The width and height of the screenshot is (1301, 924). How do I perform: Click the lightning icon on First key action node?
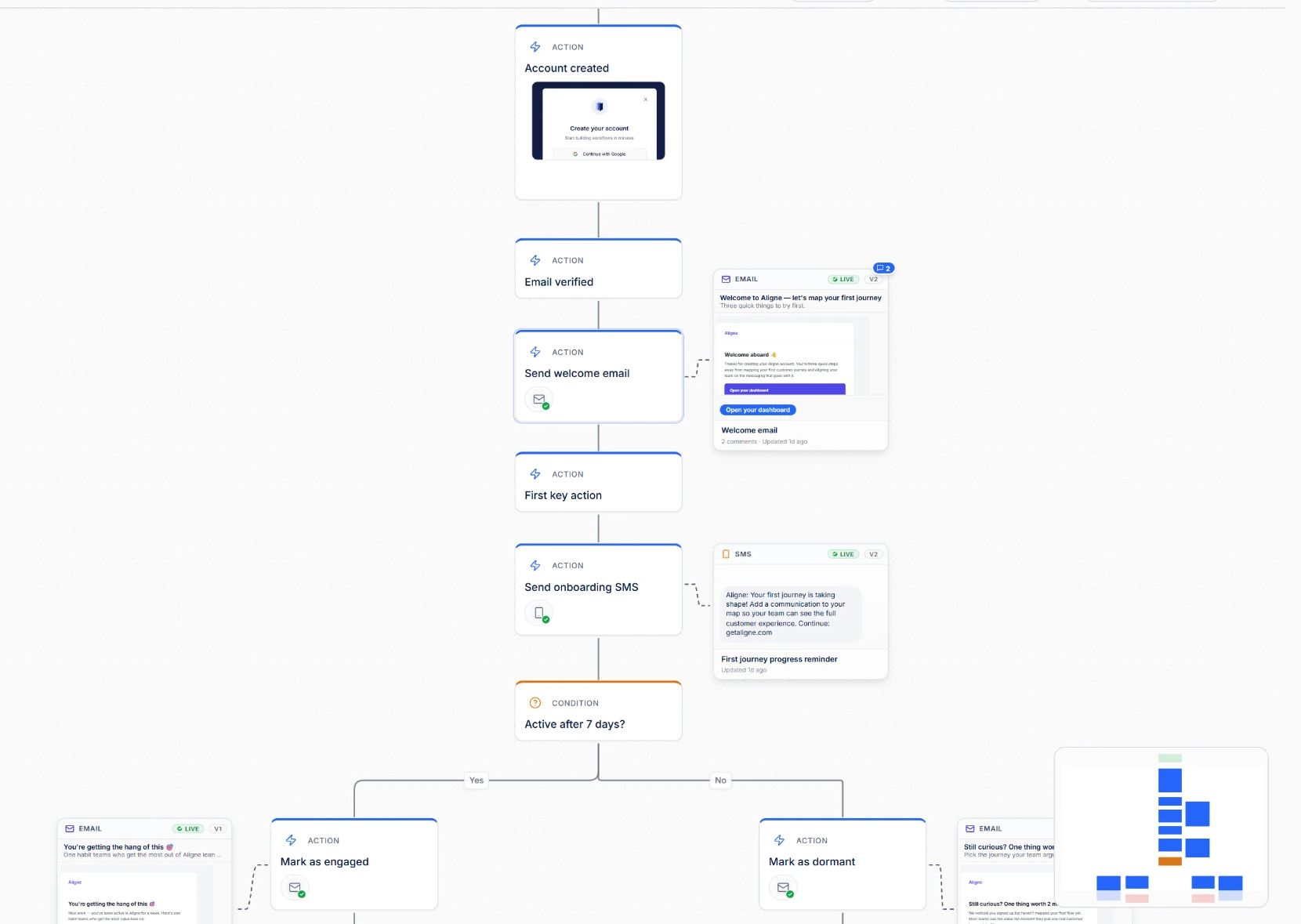[x=535, y=474]
